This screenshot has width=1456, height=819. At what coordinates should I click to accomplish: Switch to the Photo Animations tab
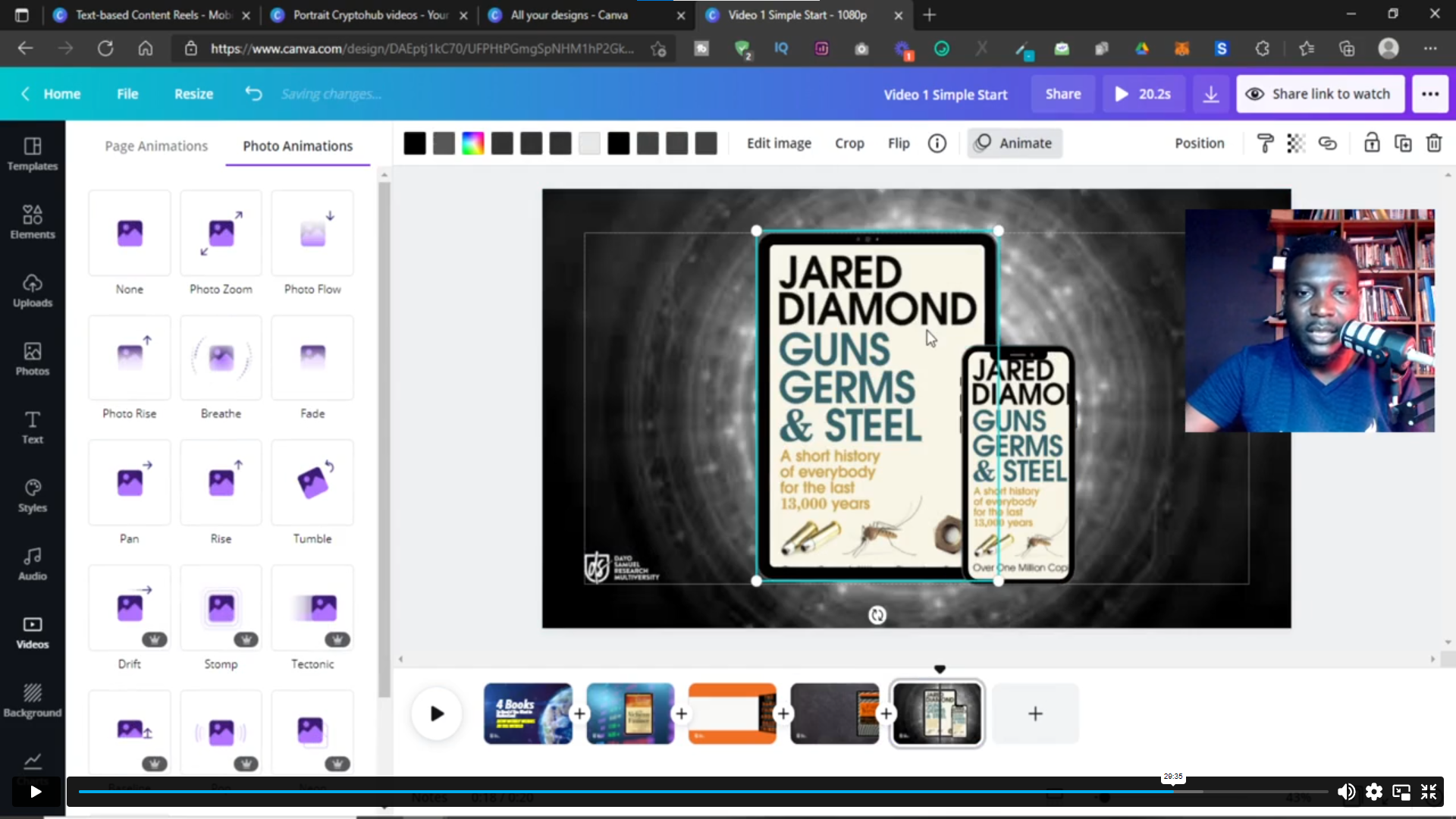point(298,145)
